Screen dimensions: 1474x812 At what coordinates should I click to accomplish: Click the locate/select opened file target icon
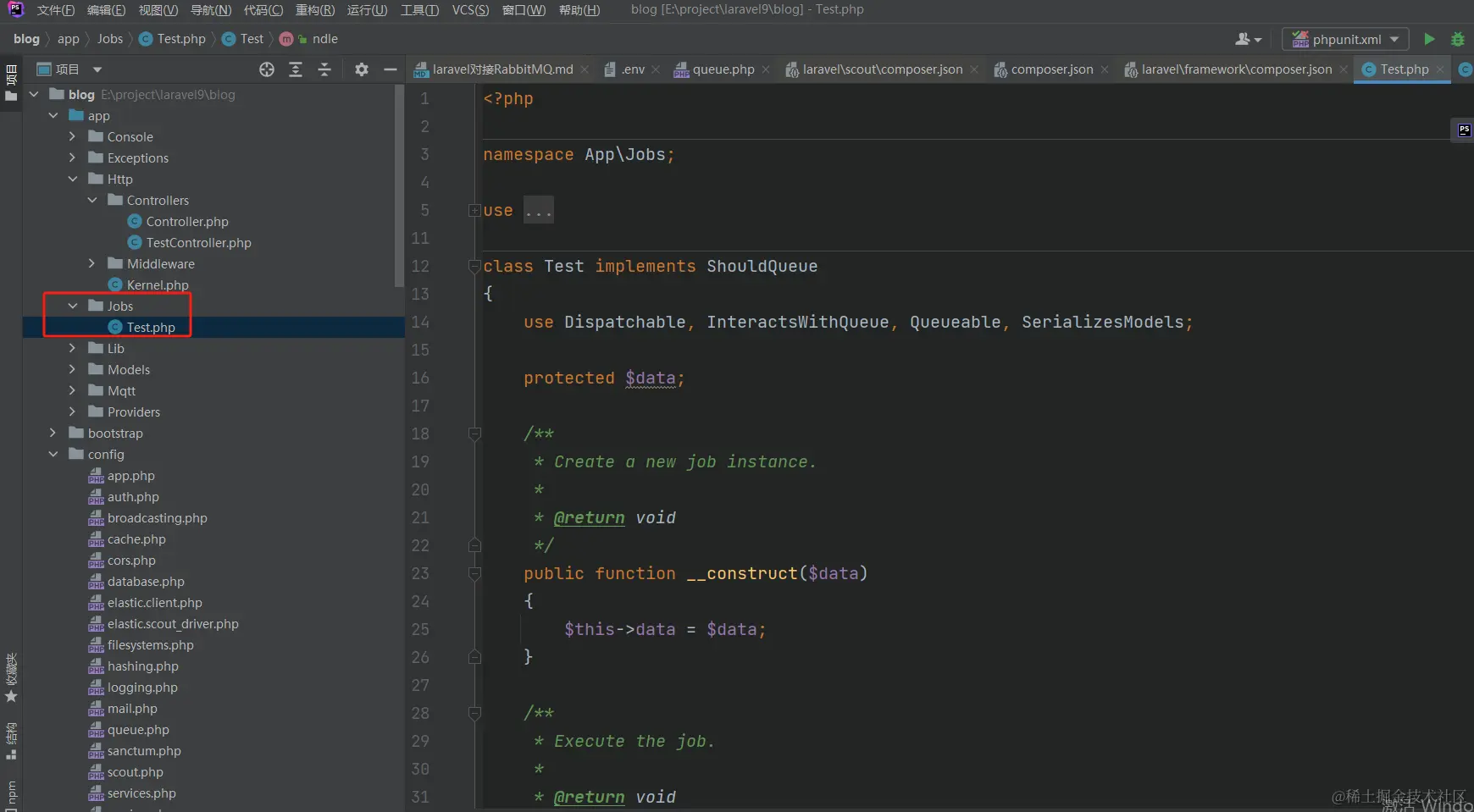267,69
